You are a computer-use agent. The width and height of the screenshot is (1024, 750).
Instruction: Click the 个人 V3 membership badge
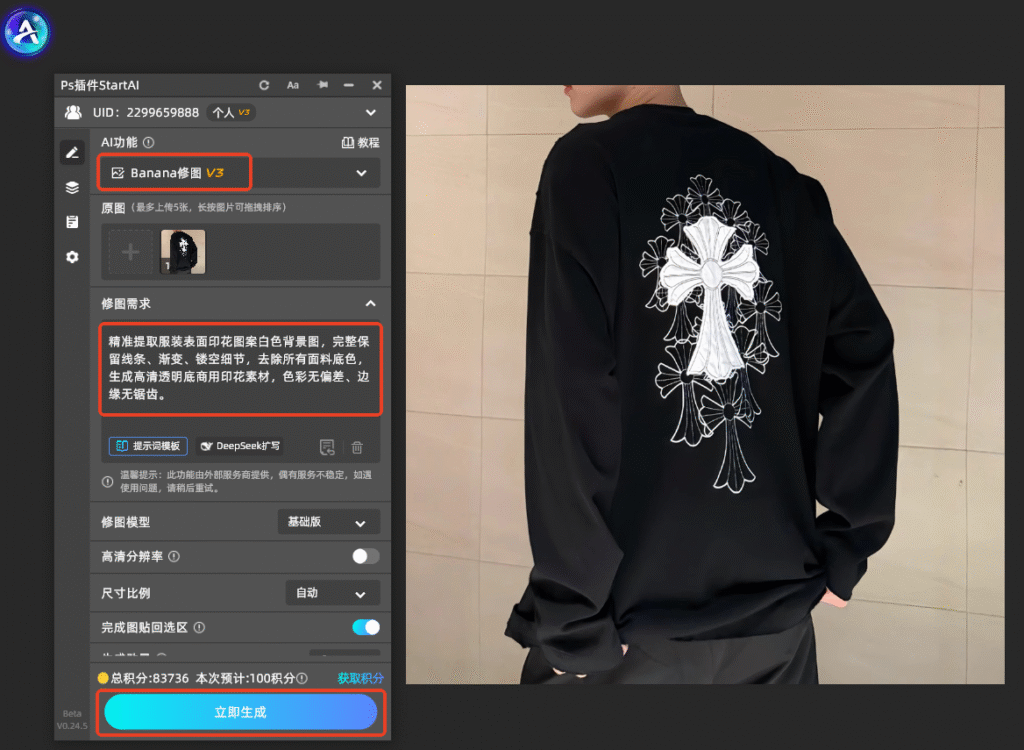tap(231, 112)
